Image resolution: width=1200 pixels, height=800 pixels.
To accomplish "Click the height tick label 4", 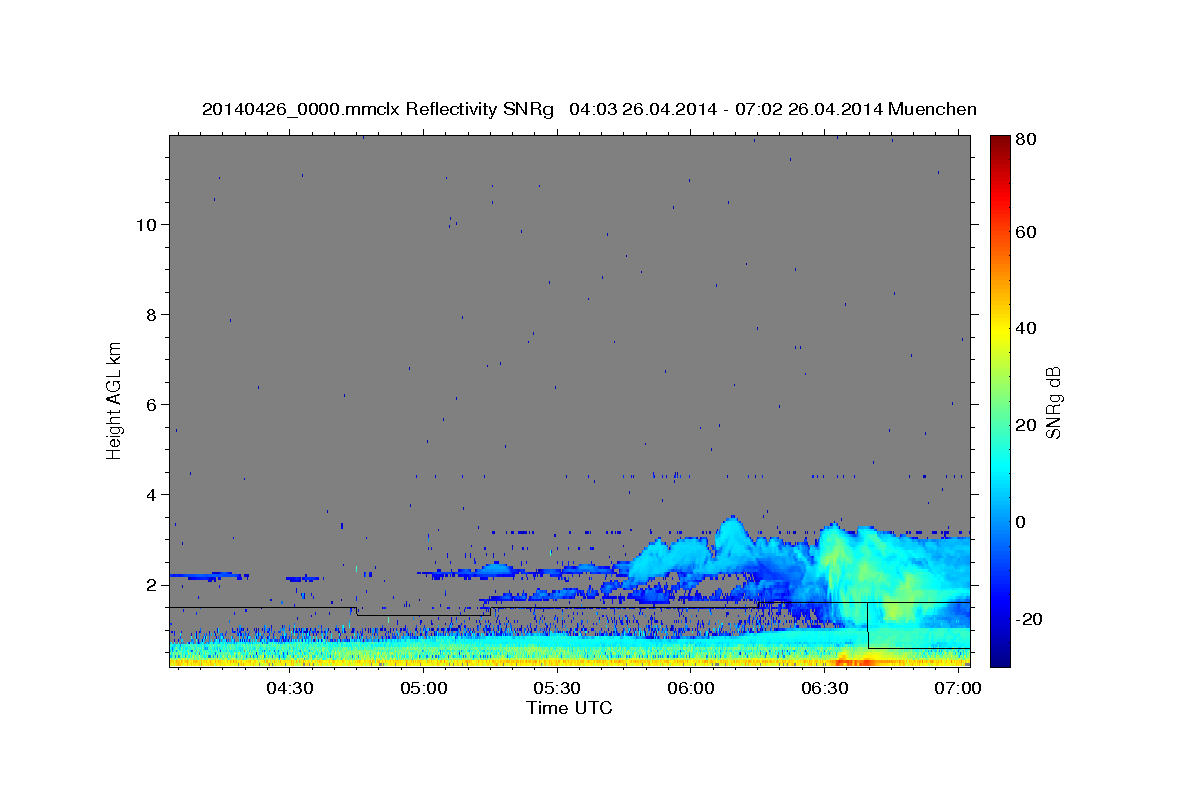I will tap(152, 495).
